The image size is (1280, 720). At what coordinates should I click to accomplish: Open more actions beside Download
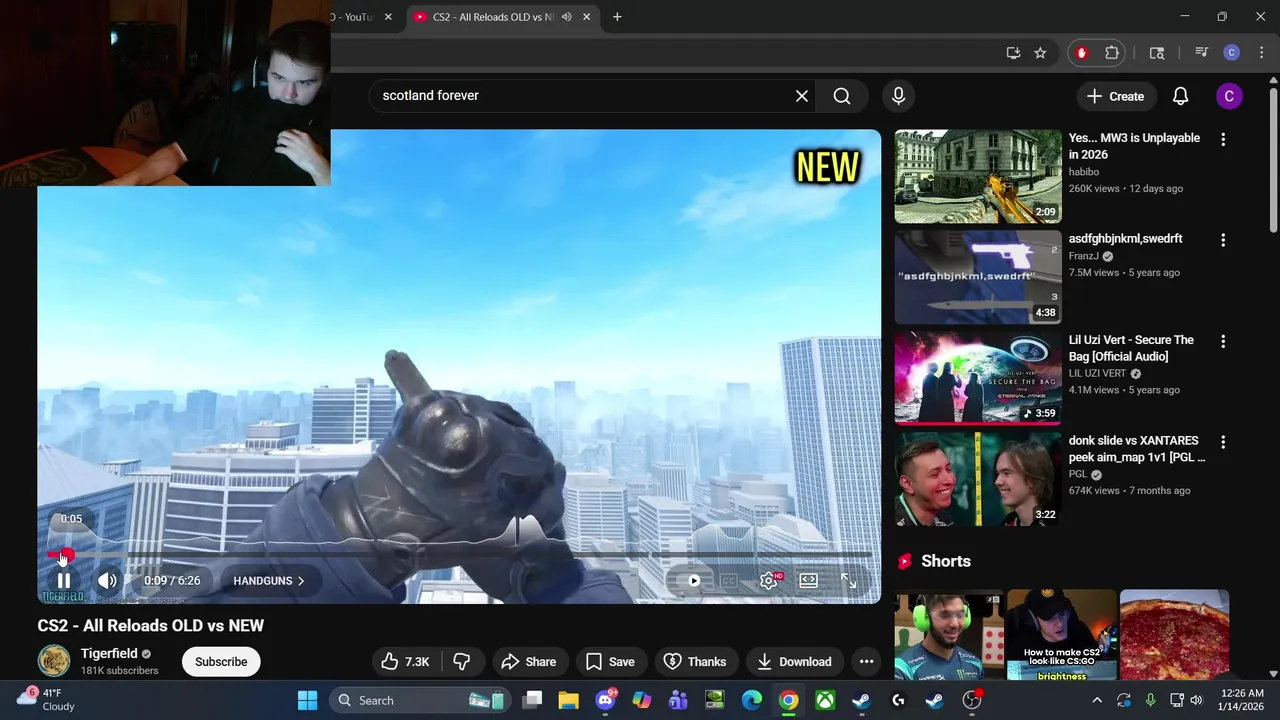click(x=866, y=662)
